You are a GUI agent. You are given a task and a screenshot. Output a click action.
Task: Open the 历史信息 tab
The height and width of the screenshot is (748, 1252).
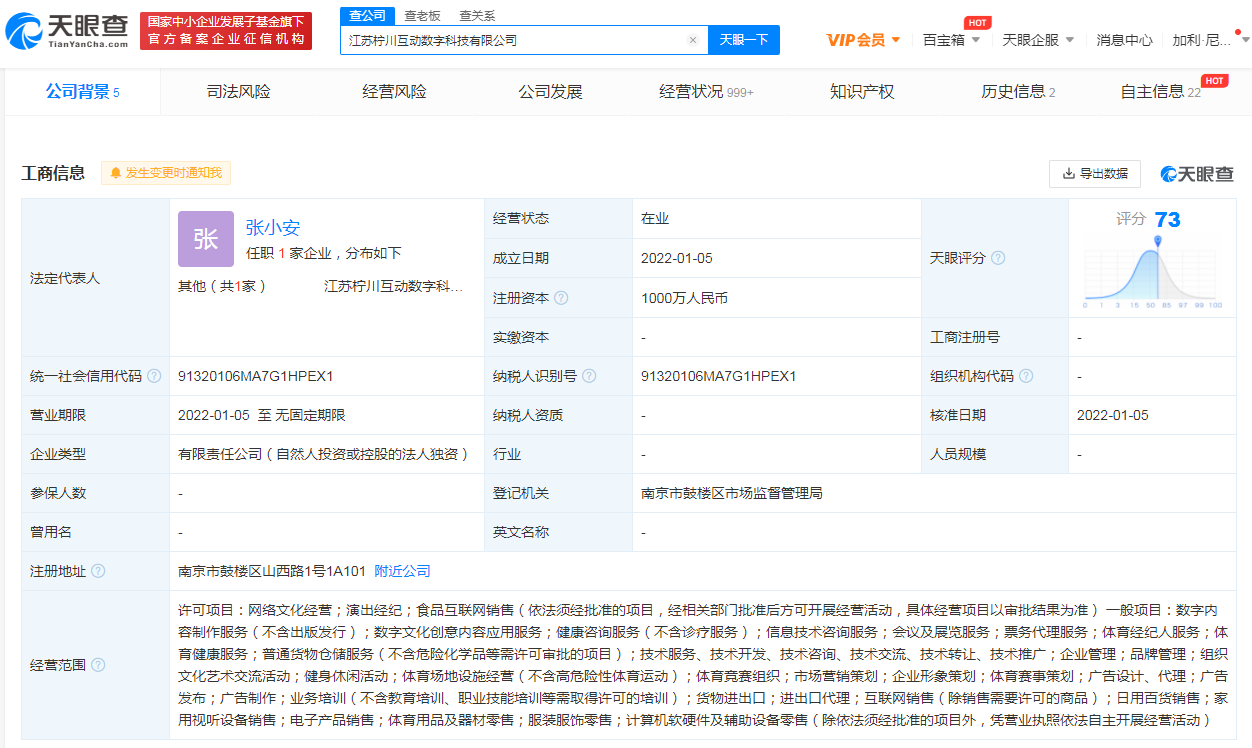click(x=1019, y=92)
